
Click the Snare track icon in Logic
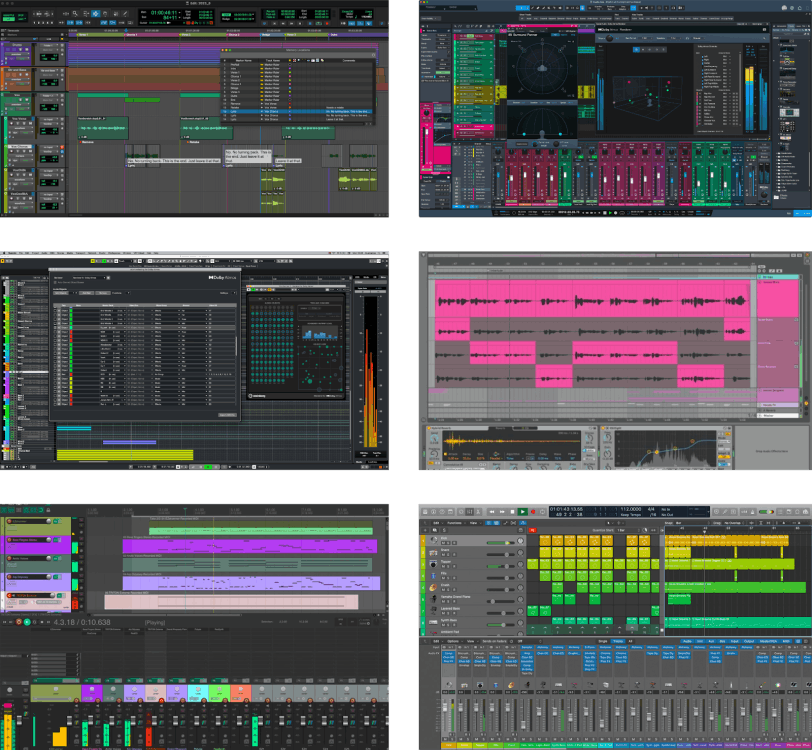pos(433,553)
